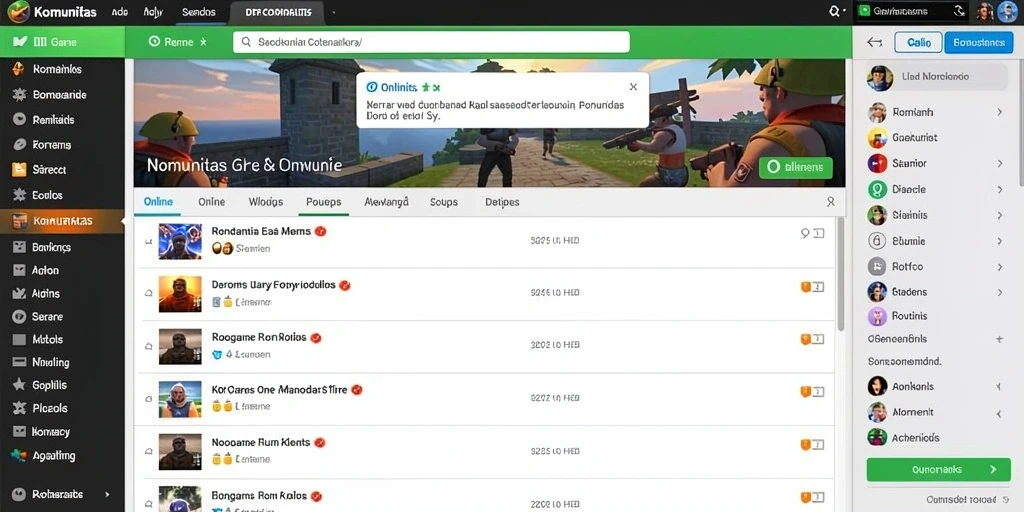1024x512 pixels.
Task: Click the green Ounonaaks button
Action: tap(938, 470)
